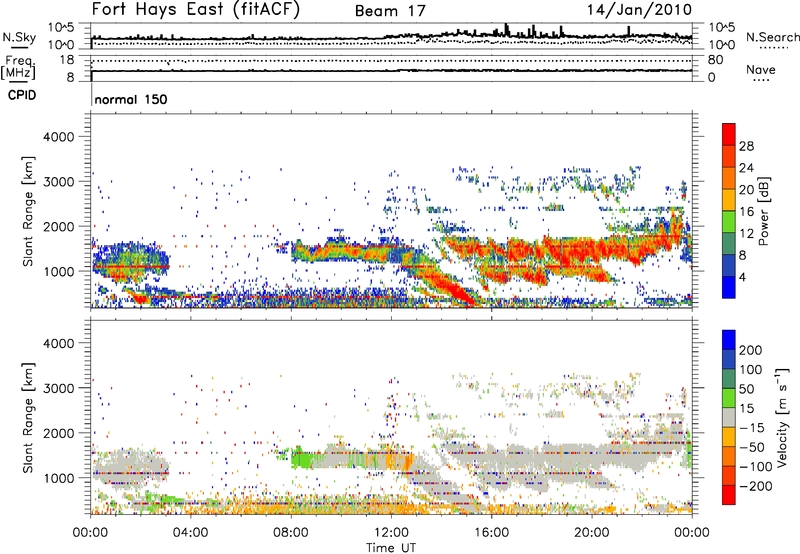Click the 'Slant Range [km]' label of the velocity panel
Image resolution: width=800 pixels, height=554 pixels.
[x=28, y=418]
